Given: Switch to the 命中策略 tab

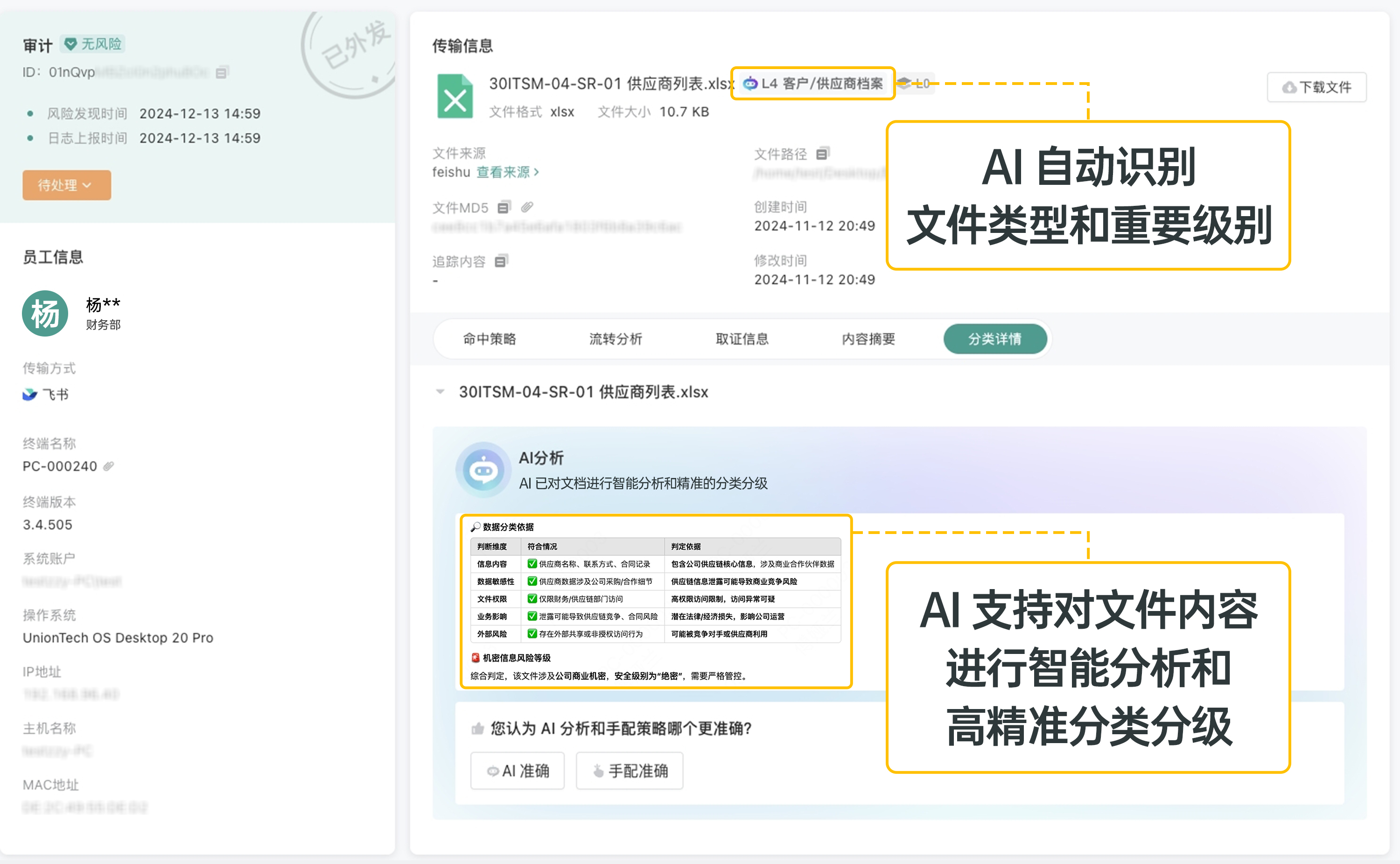Looking at the screenshot, I should [490, 339].
